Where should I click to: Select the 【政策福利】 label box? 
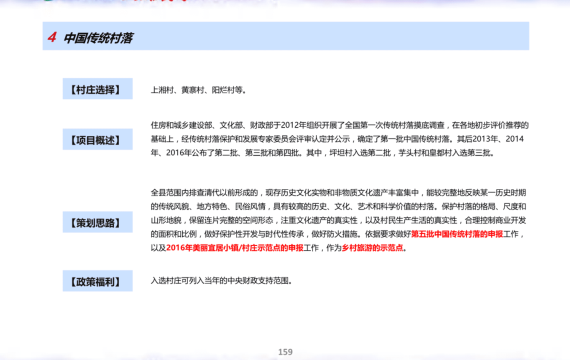pos(97,281)
